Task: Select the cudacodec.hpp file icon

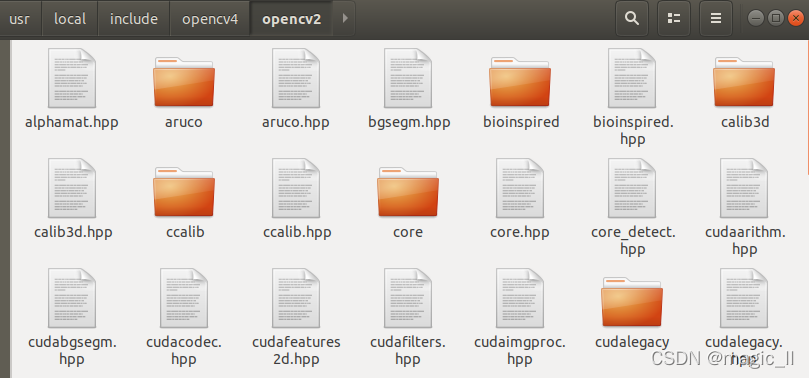Action: click(184, 298)
